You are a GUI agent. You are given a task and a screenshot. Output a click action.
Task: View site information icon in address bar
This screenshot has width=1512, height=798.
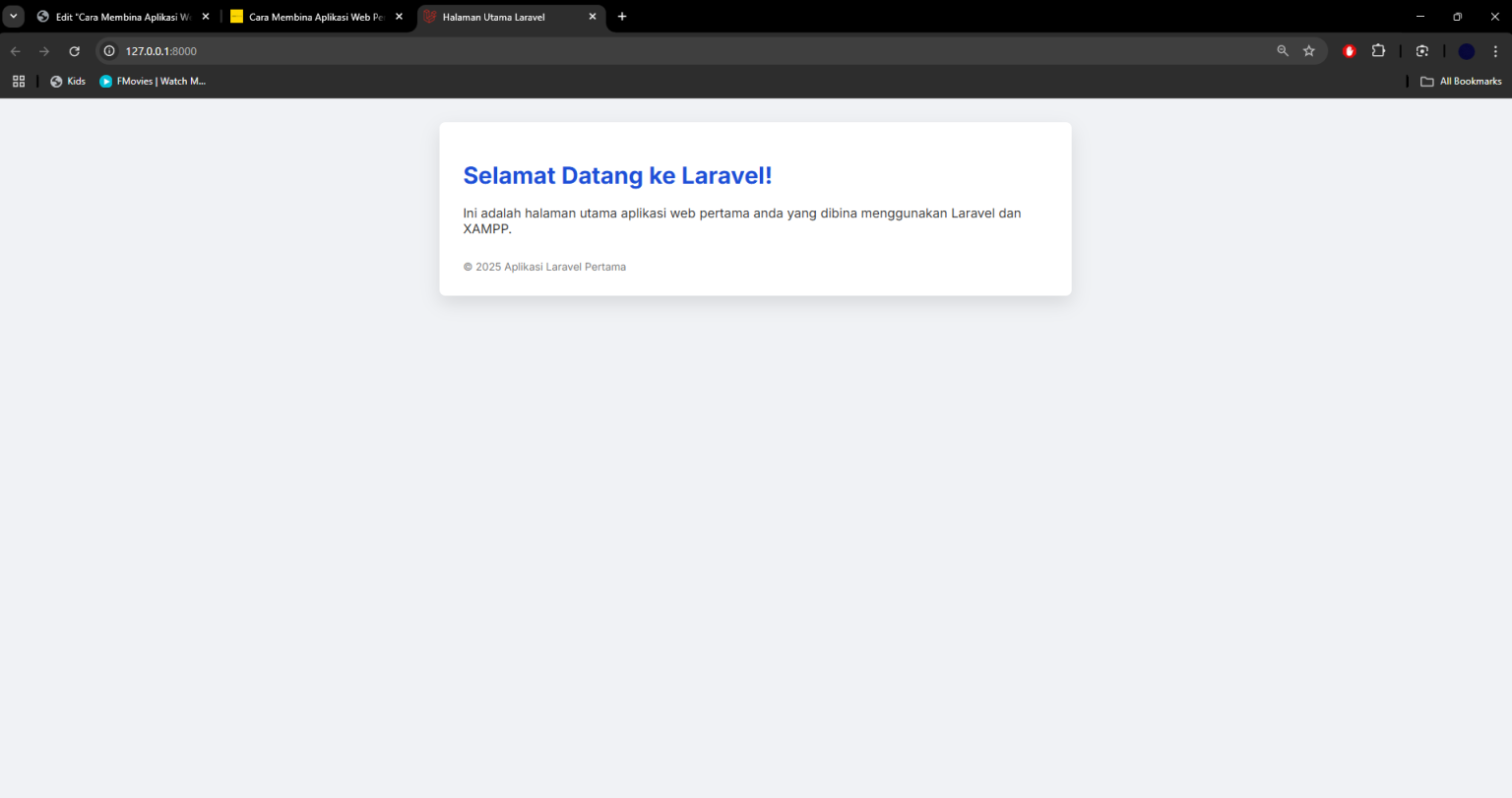(109, 51)
